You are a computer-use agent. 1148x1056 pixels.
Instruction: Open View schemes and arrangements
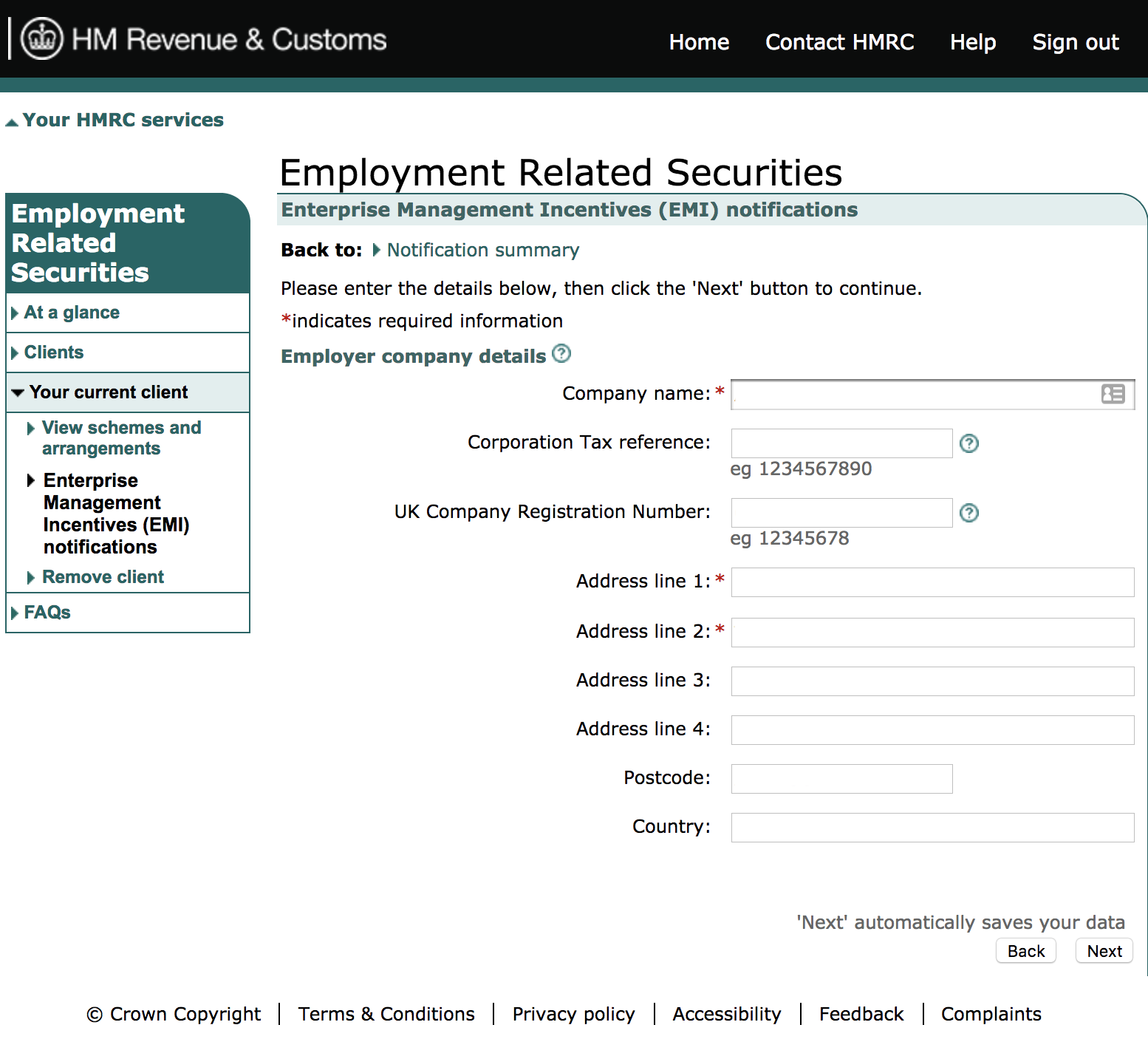point(122,437)
